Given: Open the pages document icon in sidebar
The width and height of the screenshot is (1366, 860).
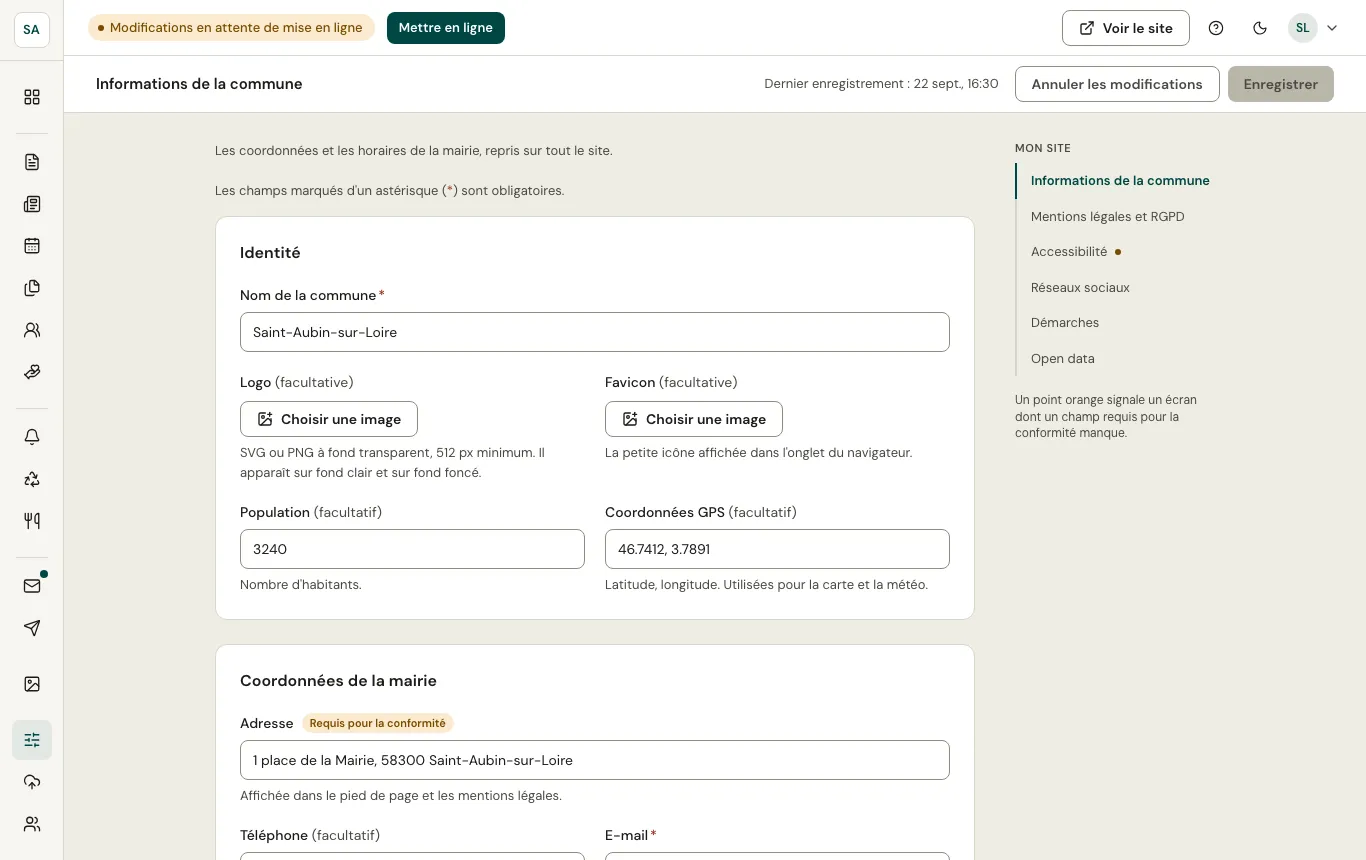Looking at the screenshot, I should [32, 162].
